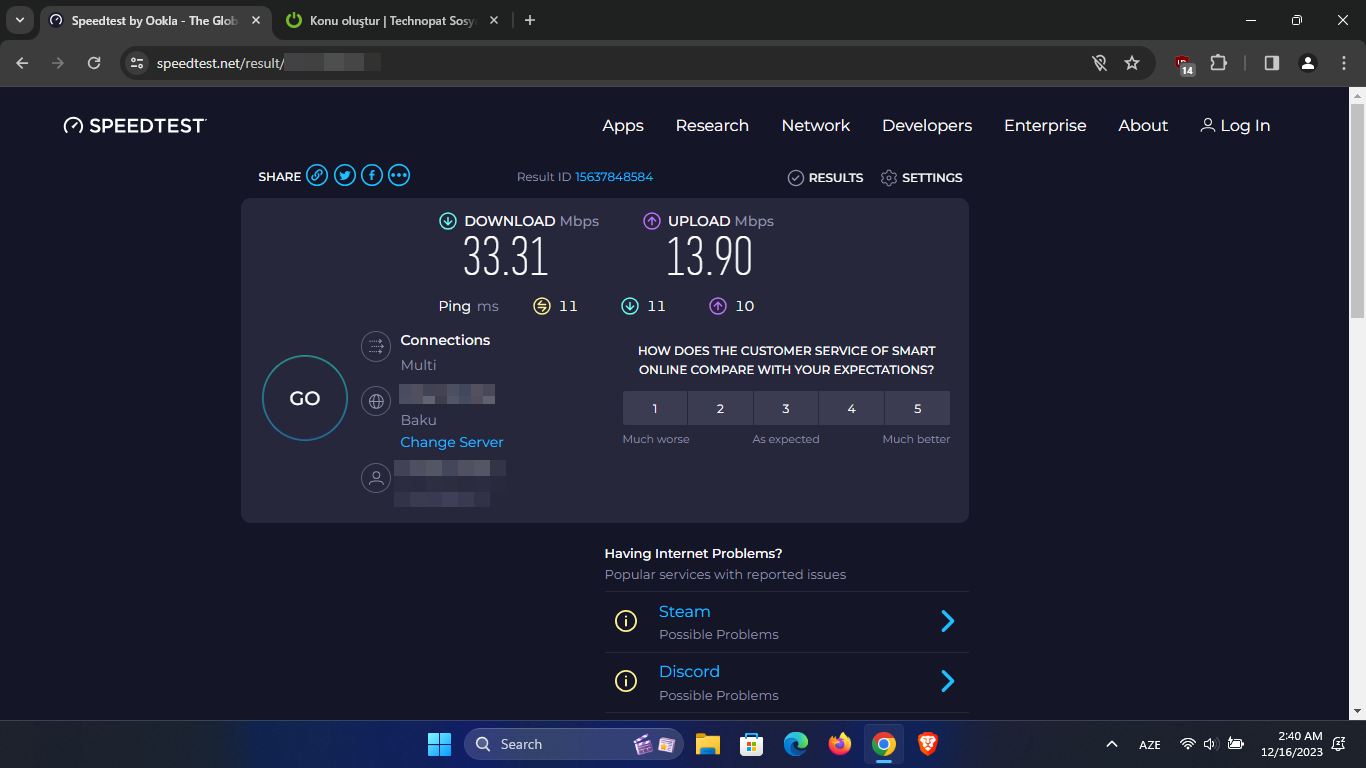Open the Chrome side panel
The height and width of the screenshot is (768, 1366).
pyautogui.click(x=1272, y=63)
